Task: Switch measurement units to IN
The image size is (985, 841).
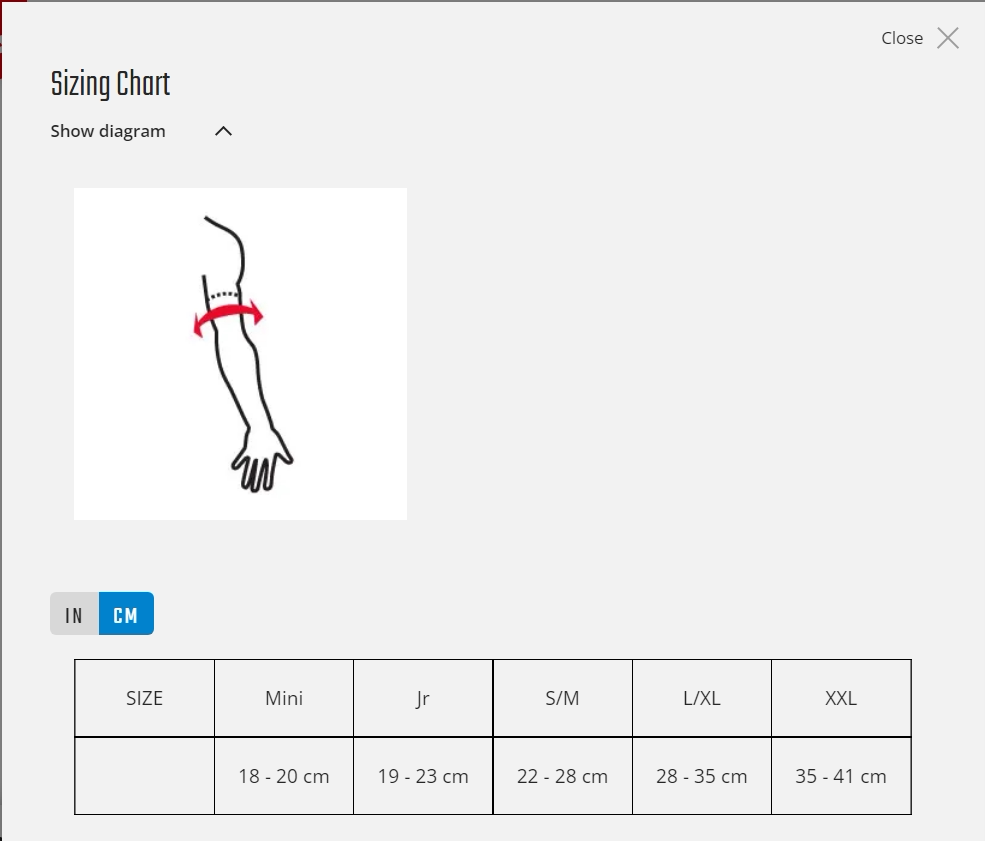Action: point(74,615)
